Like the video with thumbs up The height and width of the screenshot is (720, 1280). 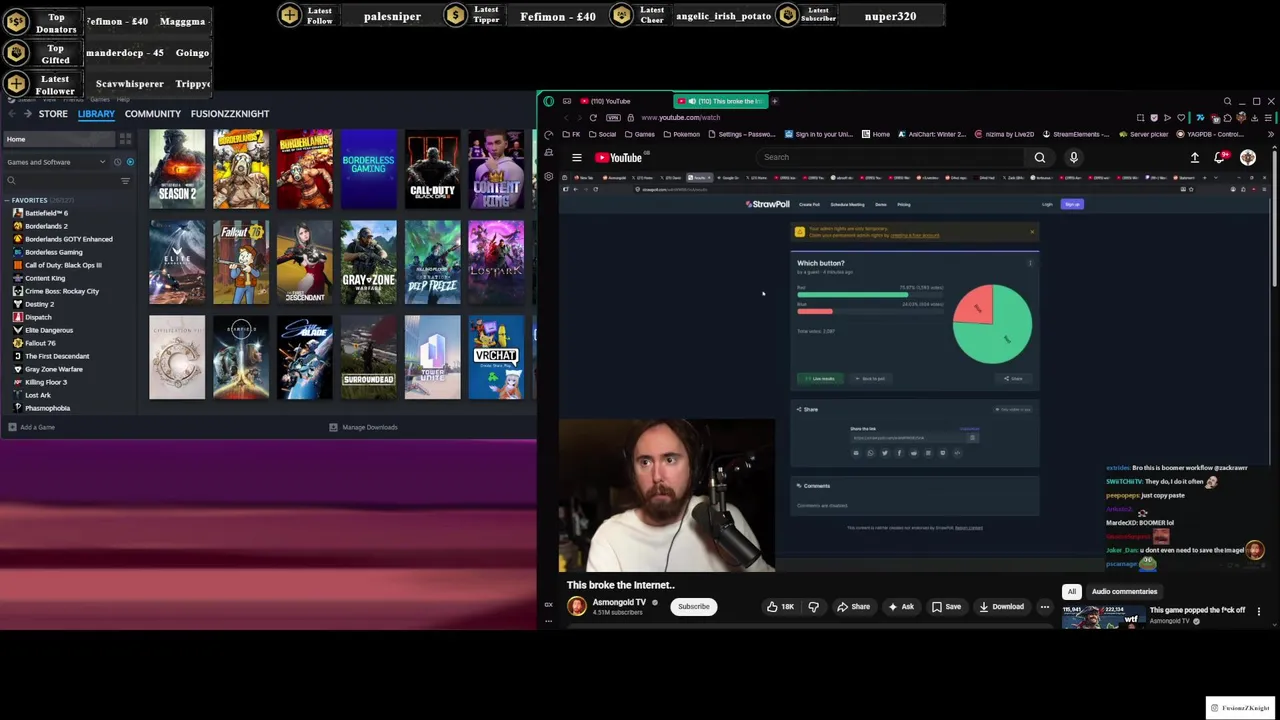(781, 606)
